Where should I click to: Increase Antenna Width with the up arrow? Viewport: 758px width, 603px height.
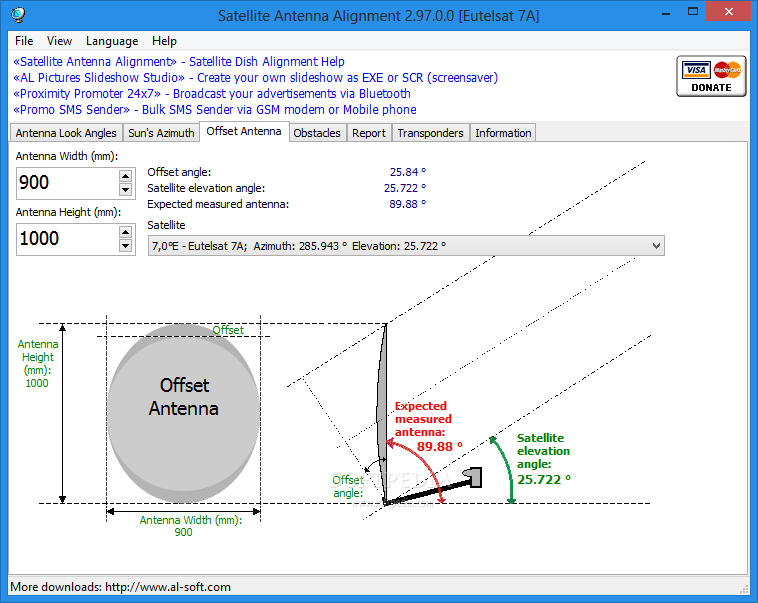[x=126, y=176]
